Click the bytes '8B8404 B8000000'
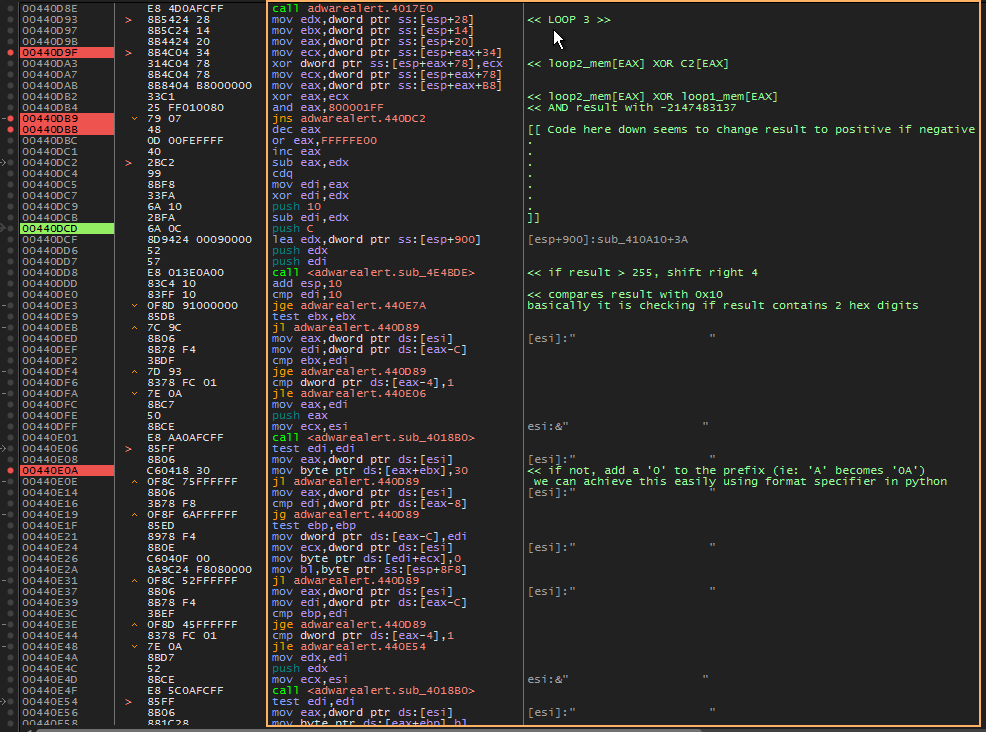Screen dimensions: 986x732 tap(199, 86)
